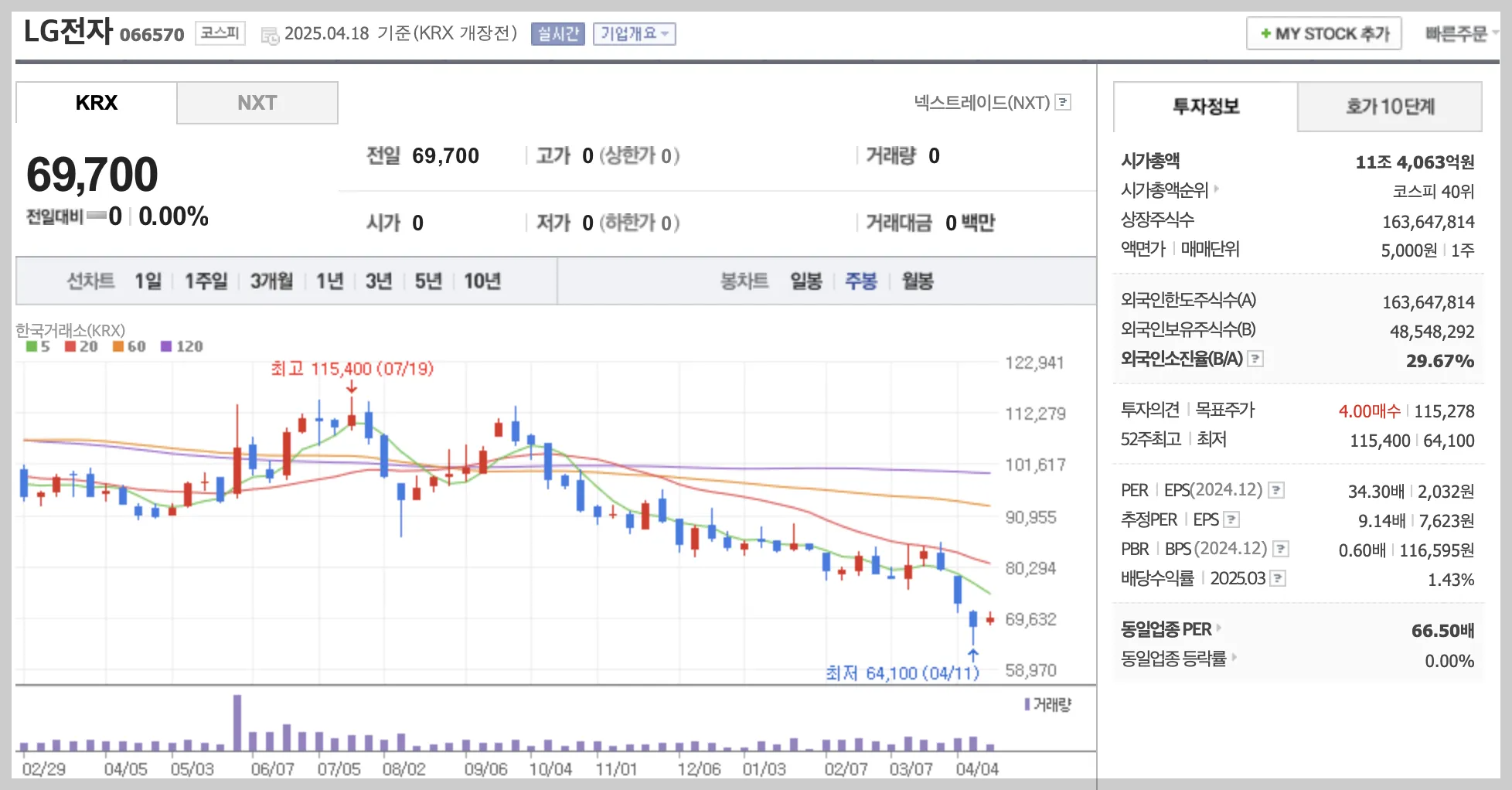The width and height of the screenshot is (1512, 790).
Task: Open the 외국인소진율(B/A) help icon
Action: click(x=1256, y=359)
